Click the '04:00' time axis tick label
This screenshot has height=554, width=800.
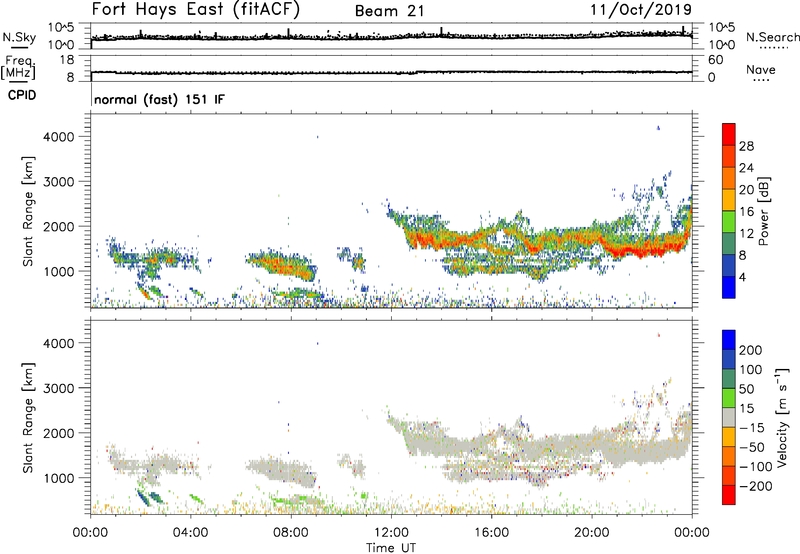coord(190,533)
